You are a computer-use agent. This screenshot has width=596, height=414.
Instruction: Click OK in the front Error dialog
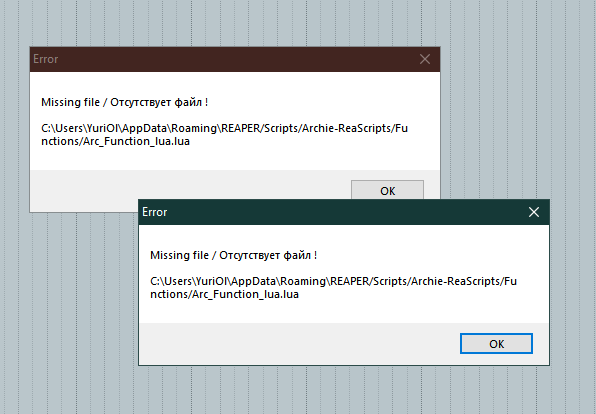tap(496, 344)
